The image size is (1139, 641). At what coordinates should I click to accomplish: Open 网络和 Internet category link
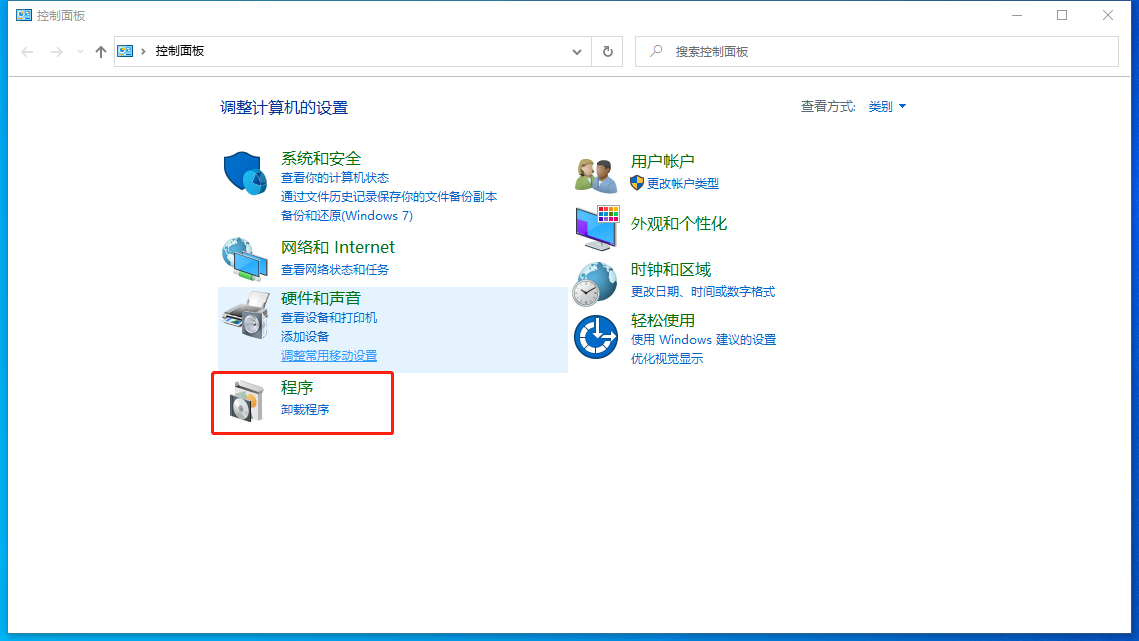coord(338,248)
